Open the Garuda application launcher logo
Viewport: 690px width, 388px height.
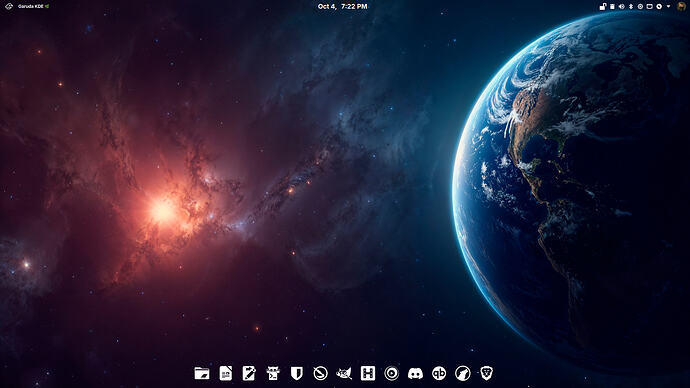[9, 6]
